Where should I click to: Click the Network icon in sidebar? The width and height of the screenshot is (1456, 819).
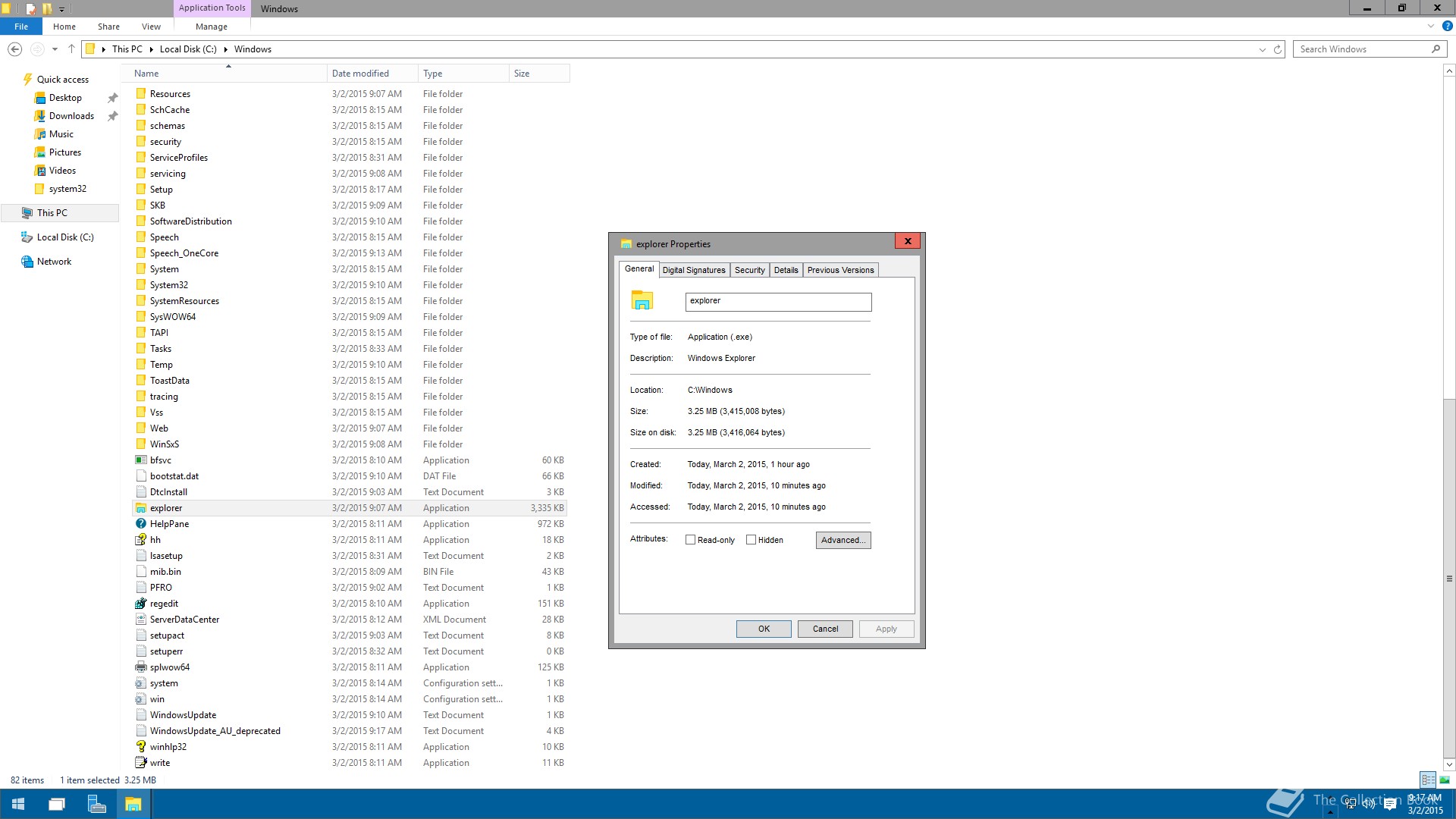27,262
